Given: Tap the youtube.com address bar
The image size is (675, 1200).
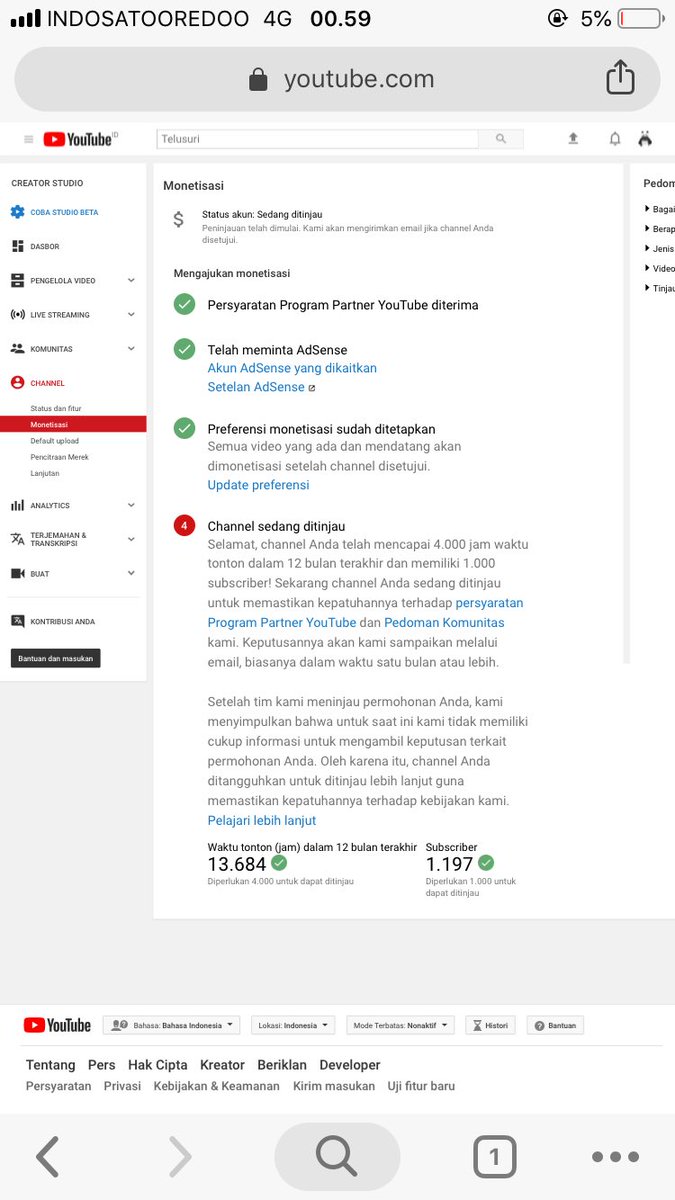Looking at the screenshot, I should point(337,79).
